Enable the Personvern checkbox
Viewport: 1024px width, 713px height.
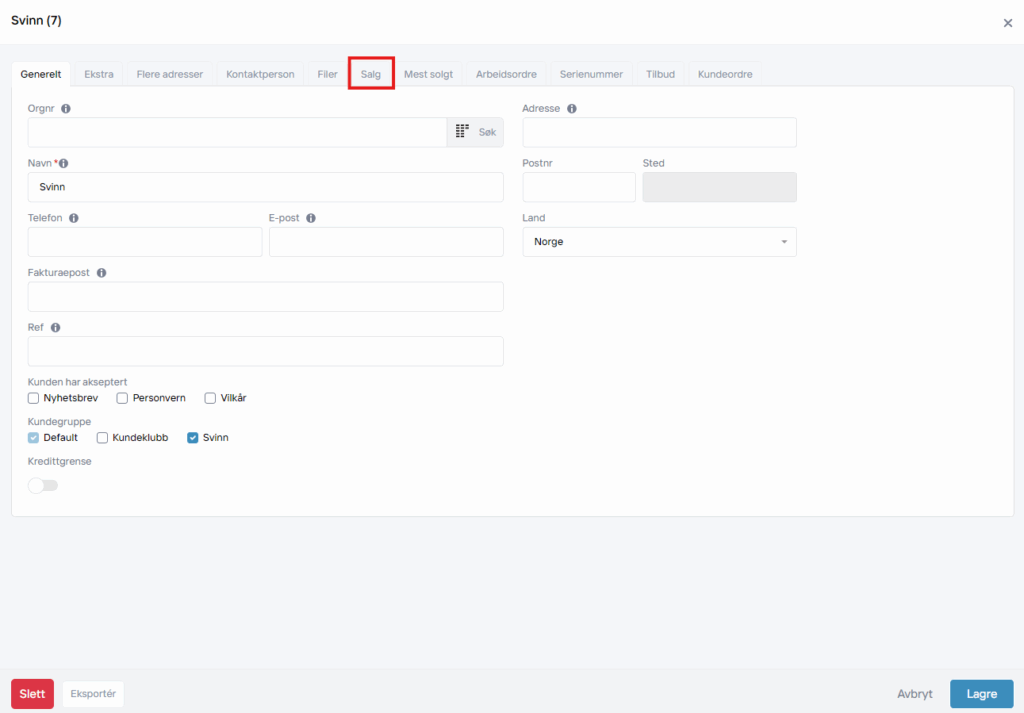point(122,398)
